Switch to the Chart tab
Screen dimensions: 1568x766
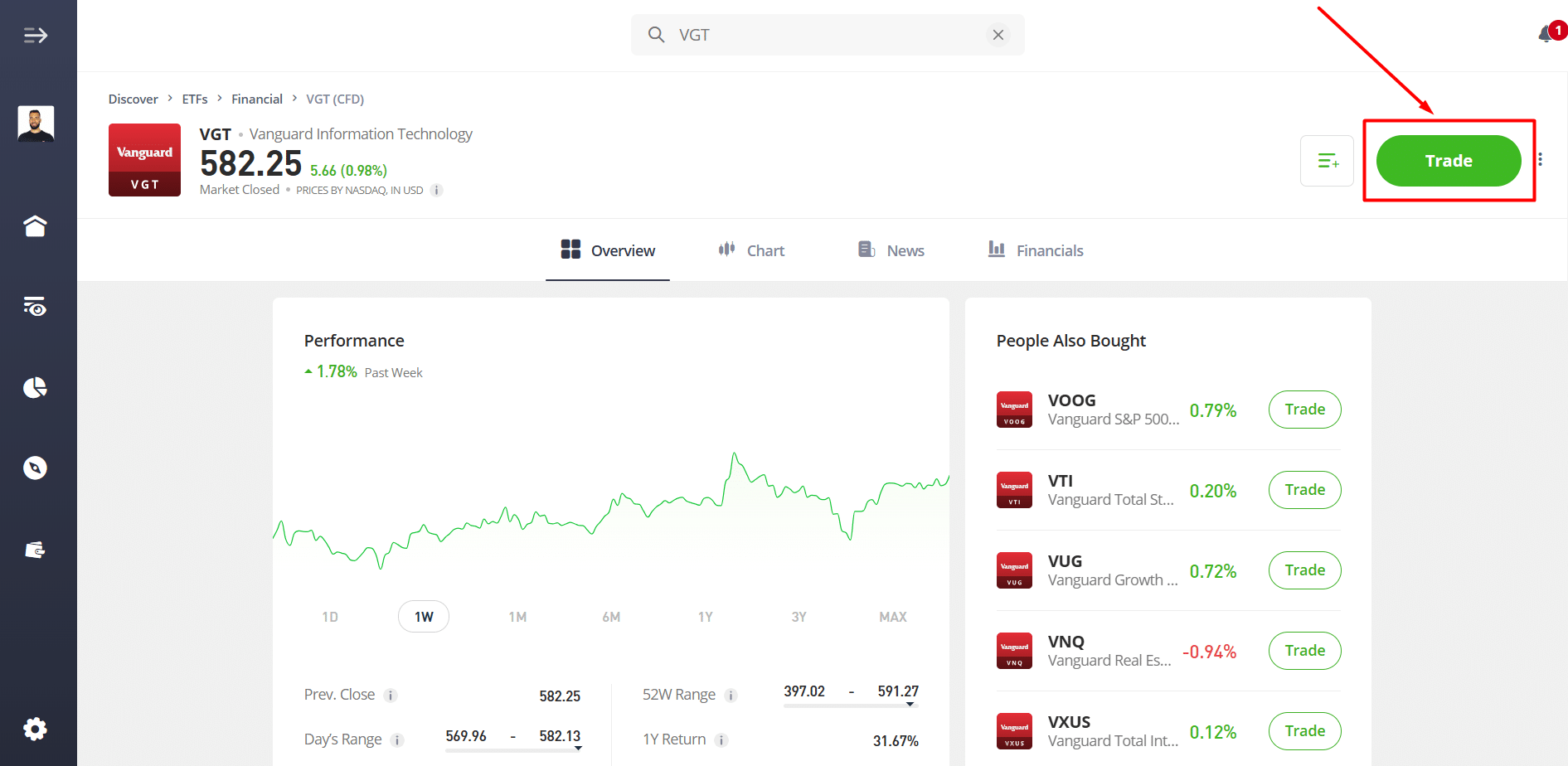point(751,250)
